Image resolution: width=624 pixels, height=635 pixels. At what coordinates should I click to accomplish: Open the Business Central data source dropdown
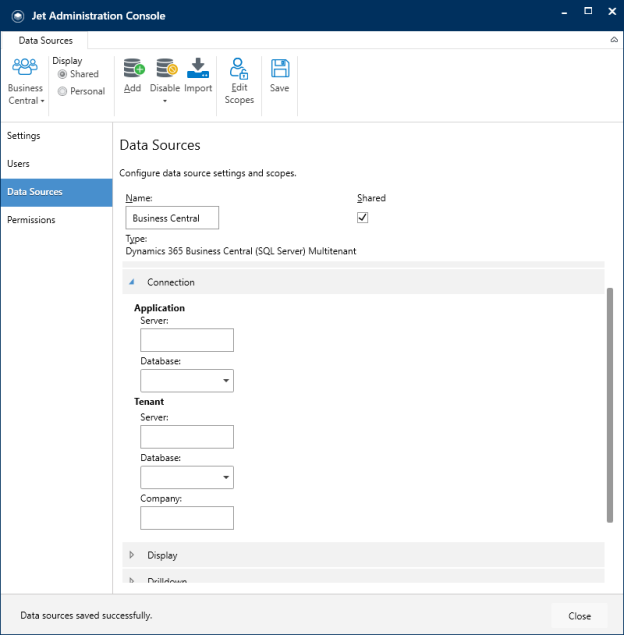26,81
